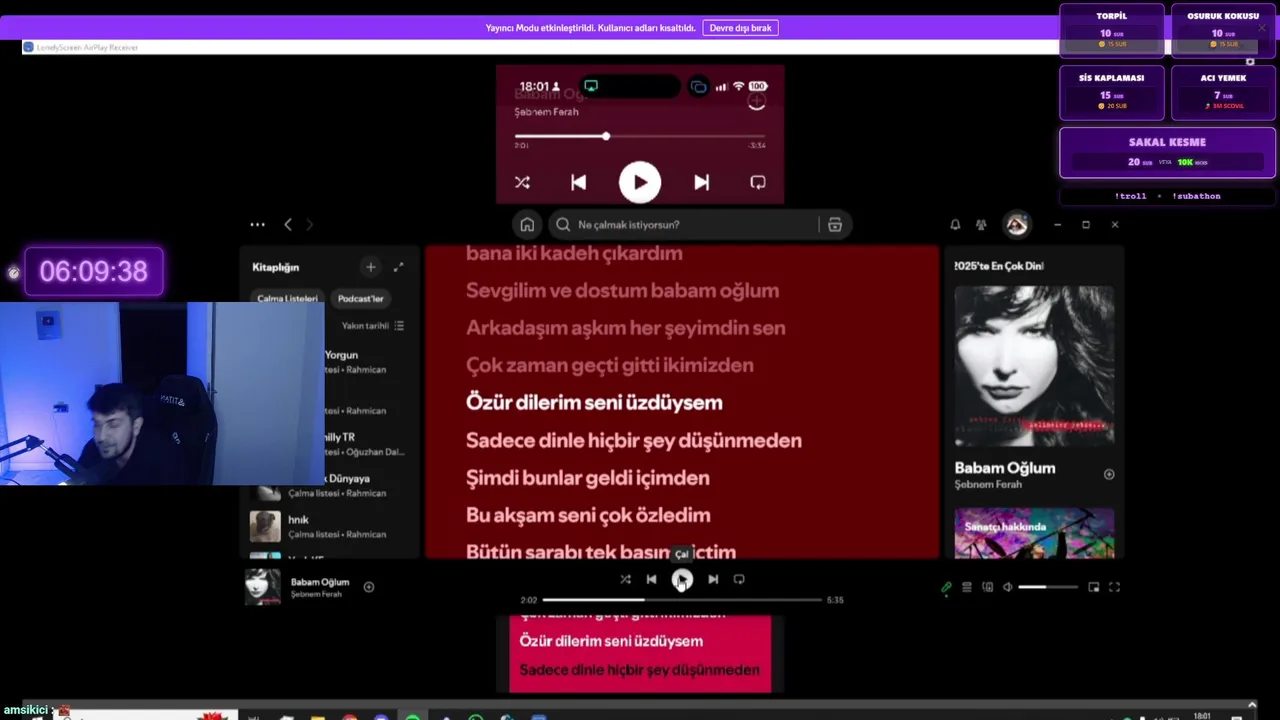
Task: Open the playlist by Oğuzhan Dal in library
Action: (x=367, y=444)
